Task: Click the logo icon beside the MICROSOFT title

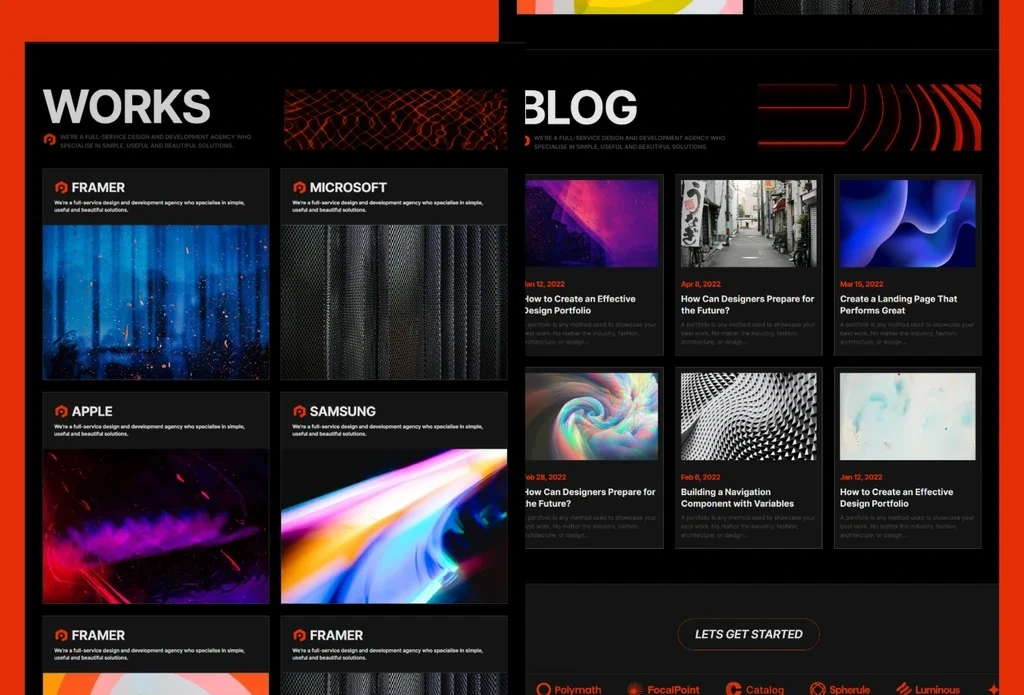Action: tap(299, 187)
